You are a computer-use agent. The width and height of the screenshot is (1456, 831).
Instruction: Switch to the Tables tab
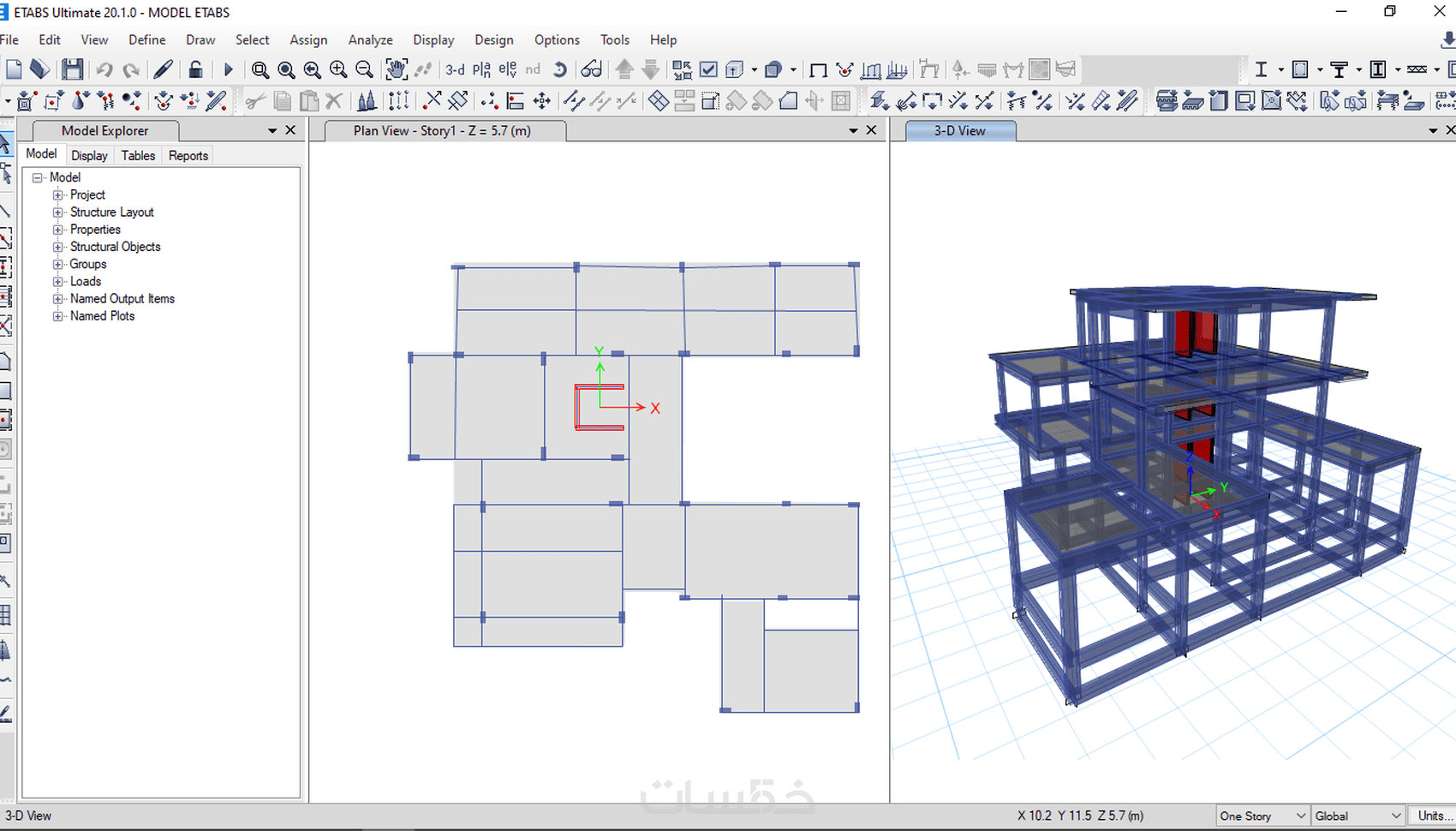tap(138, 155)
